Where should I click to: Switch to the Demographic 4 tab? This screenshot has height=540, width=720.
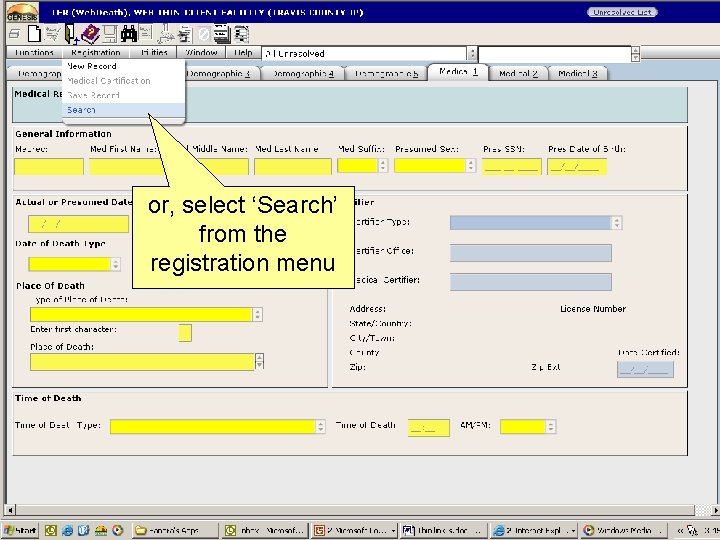[303, 73]
